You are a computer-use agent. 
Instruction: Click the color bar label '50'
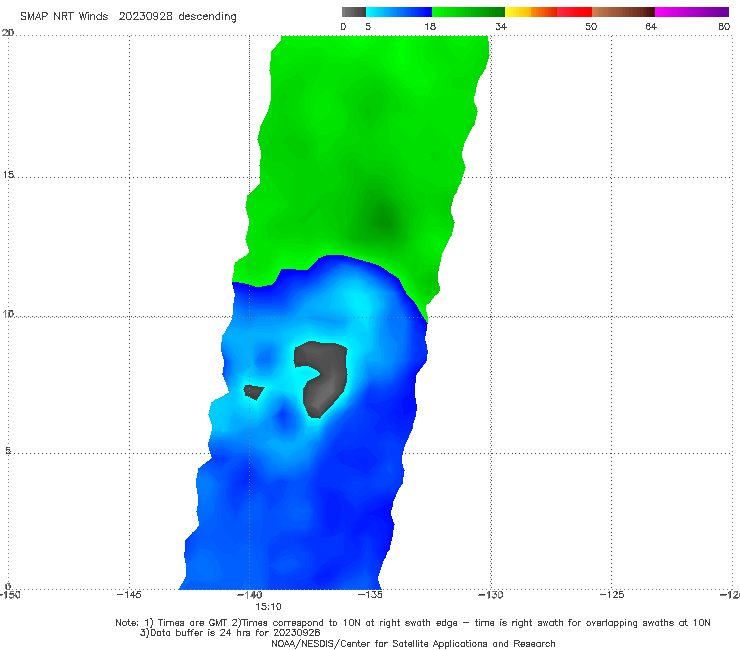[591, 26]
